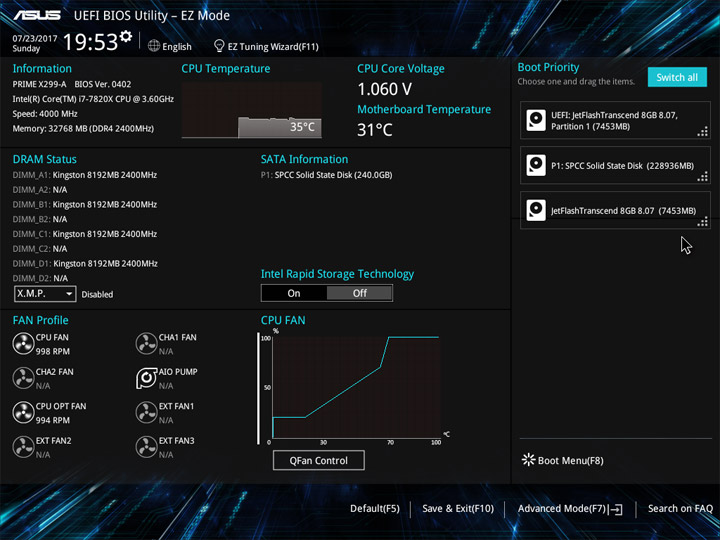This screenshot has height=540, width=720.
Task: Switch to Advanced Mode(F7)
Action: [x=570, y=509]
